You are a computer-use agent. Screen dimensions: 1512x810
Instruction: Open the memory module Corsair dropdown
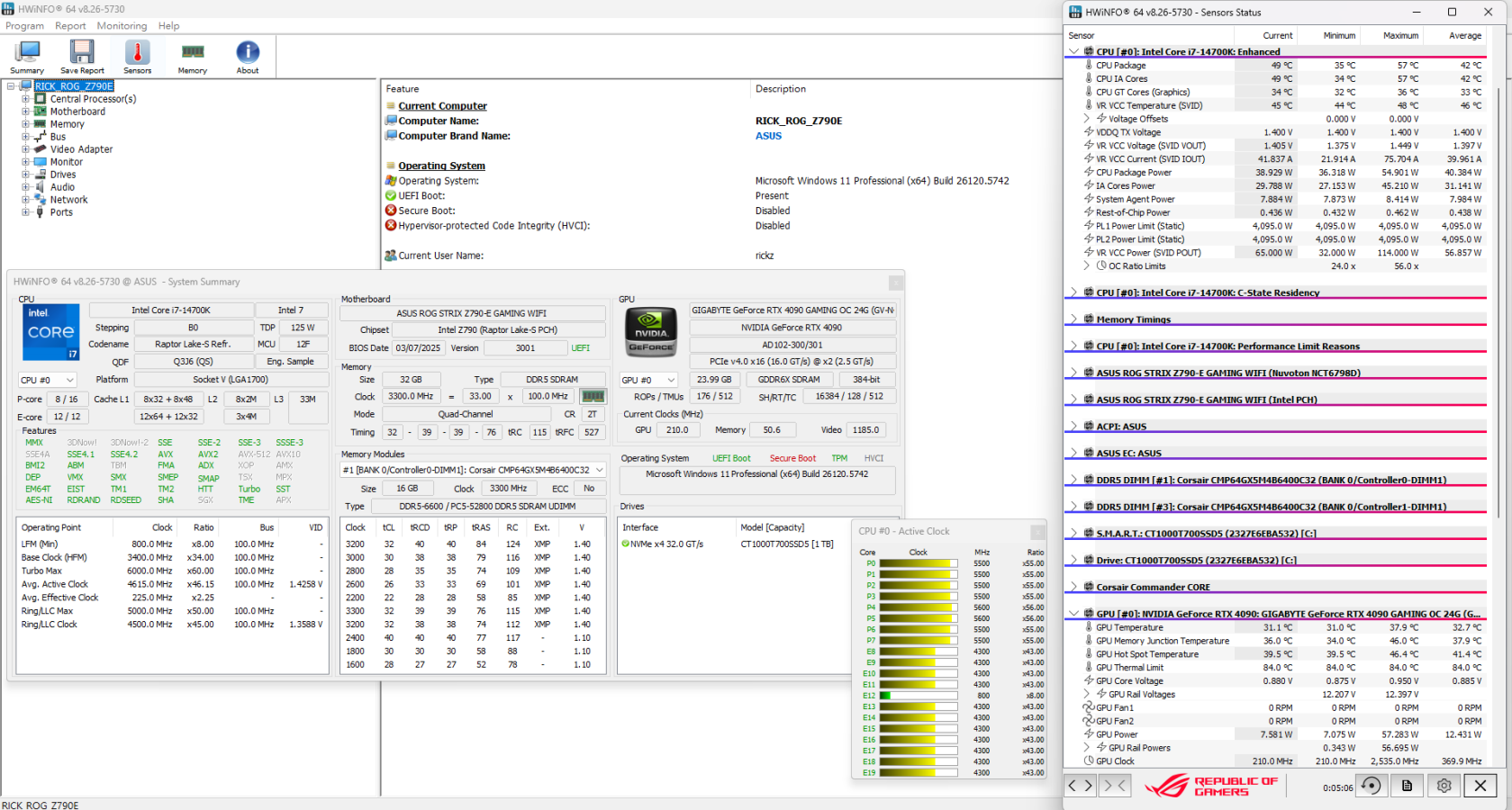pos(473,470)
